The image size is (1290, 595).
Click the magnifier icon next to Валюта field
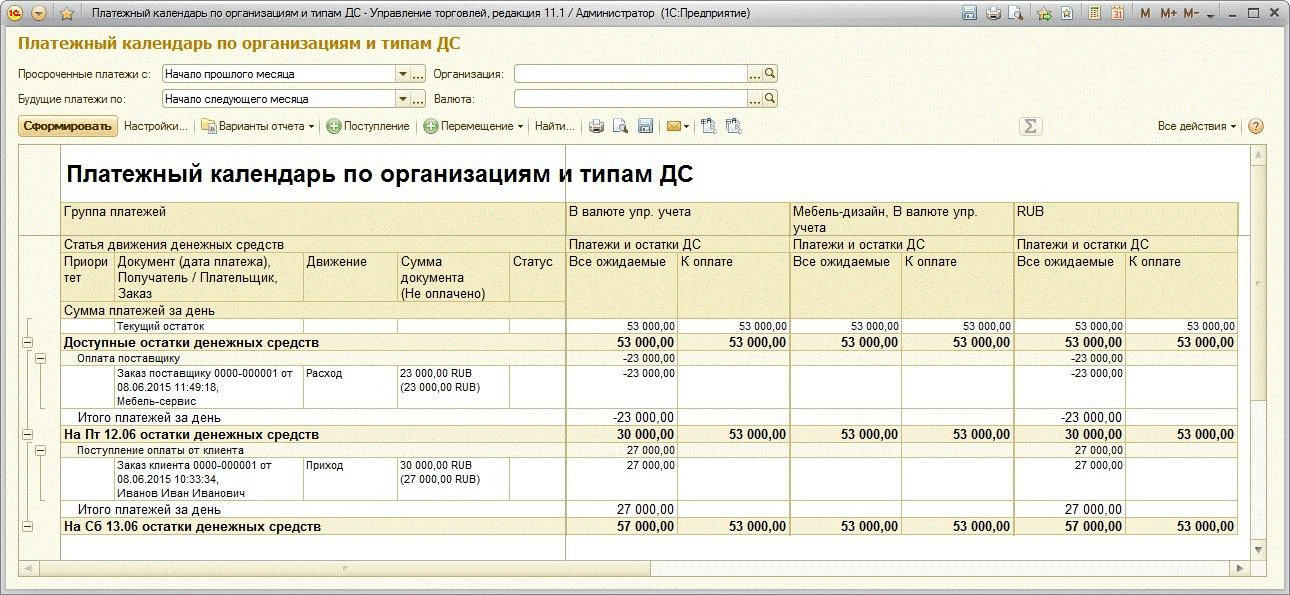coord(770,99)
